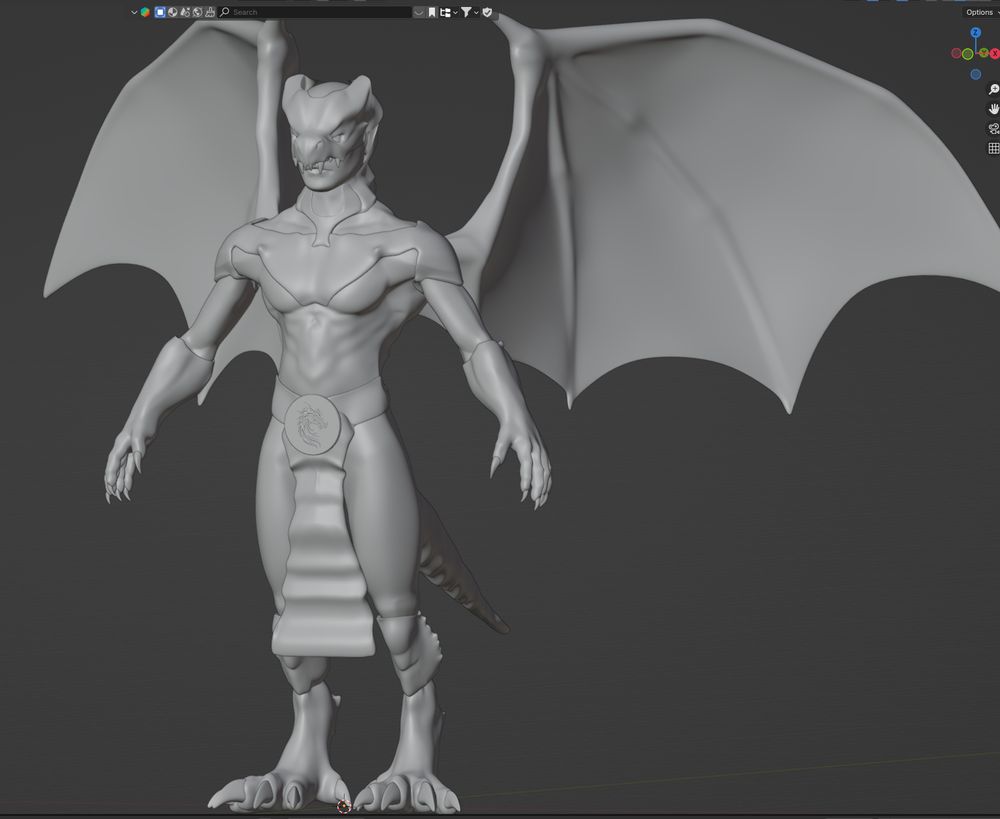Viewport: 1000px width, 819px height.
Task: Click the zoom magnifier viewport button
Action: (994, 89)
